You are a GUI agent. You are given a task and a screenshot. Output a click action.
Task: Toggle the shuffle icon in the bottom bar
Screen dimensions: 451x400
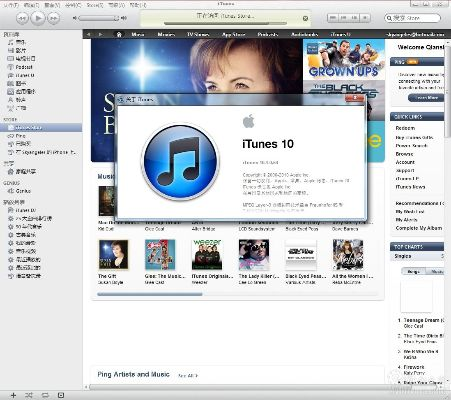[x=29, y=395]
